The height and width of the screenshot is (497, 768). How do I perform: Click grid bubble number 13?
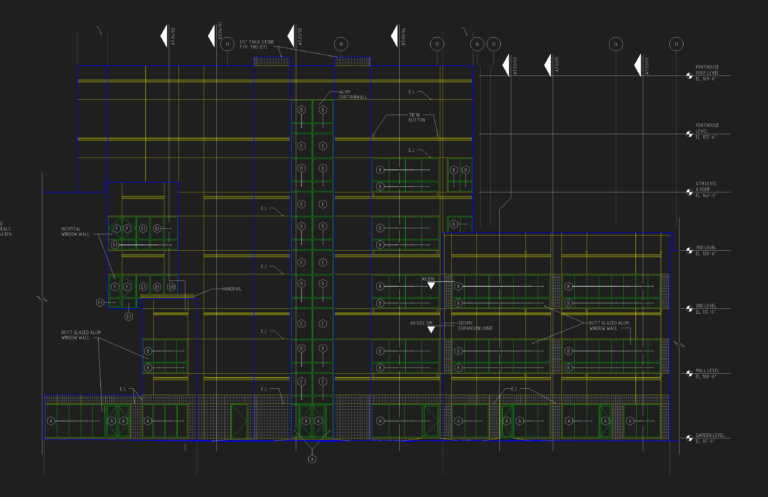pyautogui.click(x=676, y=44)
